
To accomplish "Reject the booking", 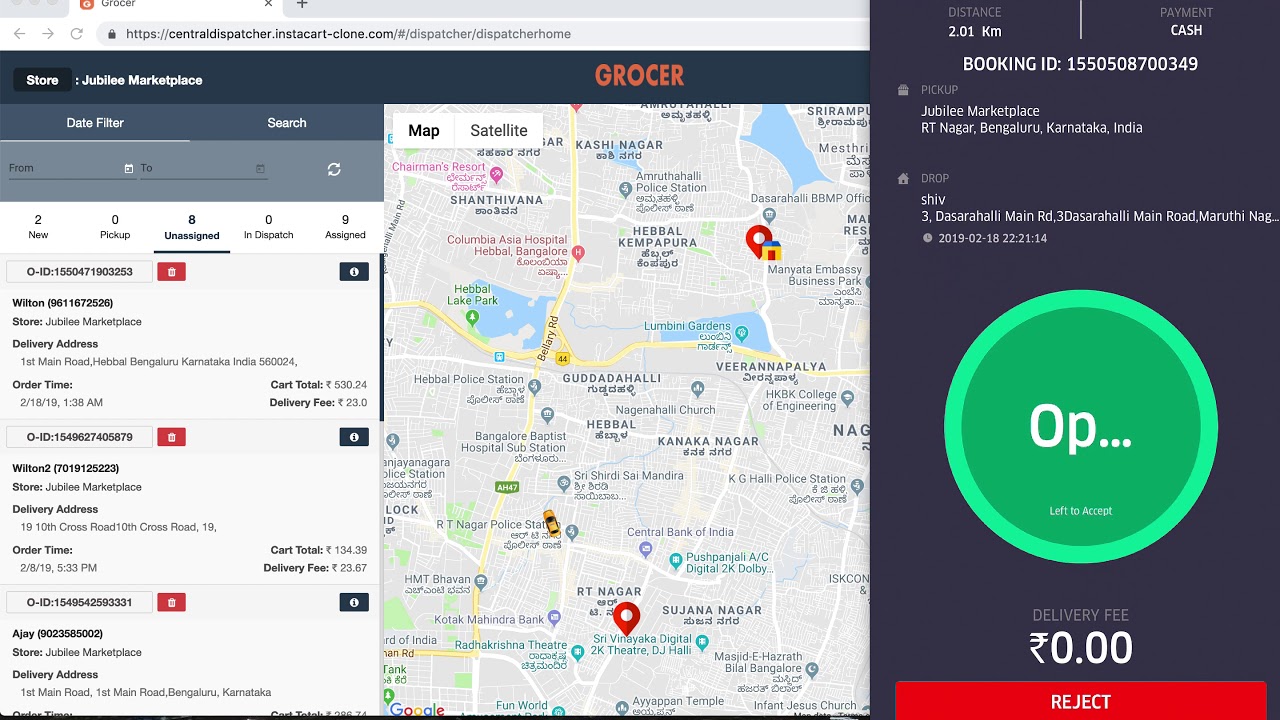I will [1080, 702].
